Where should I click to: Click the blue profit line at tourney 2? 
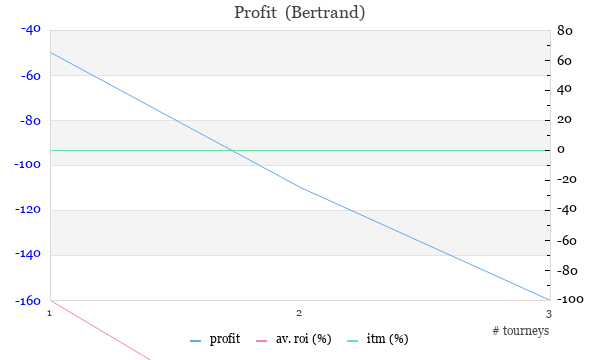point(299,187)
